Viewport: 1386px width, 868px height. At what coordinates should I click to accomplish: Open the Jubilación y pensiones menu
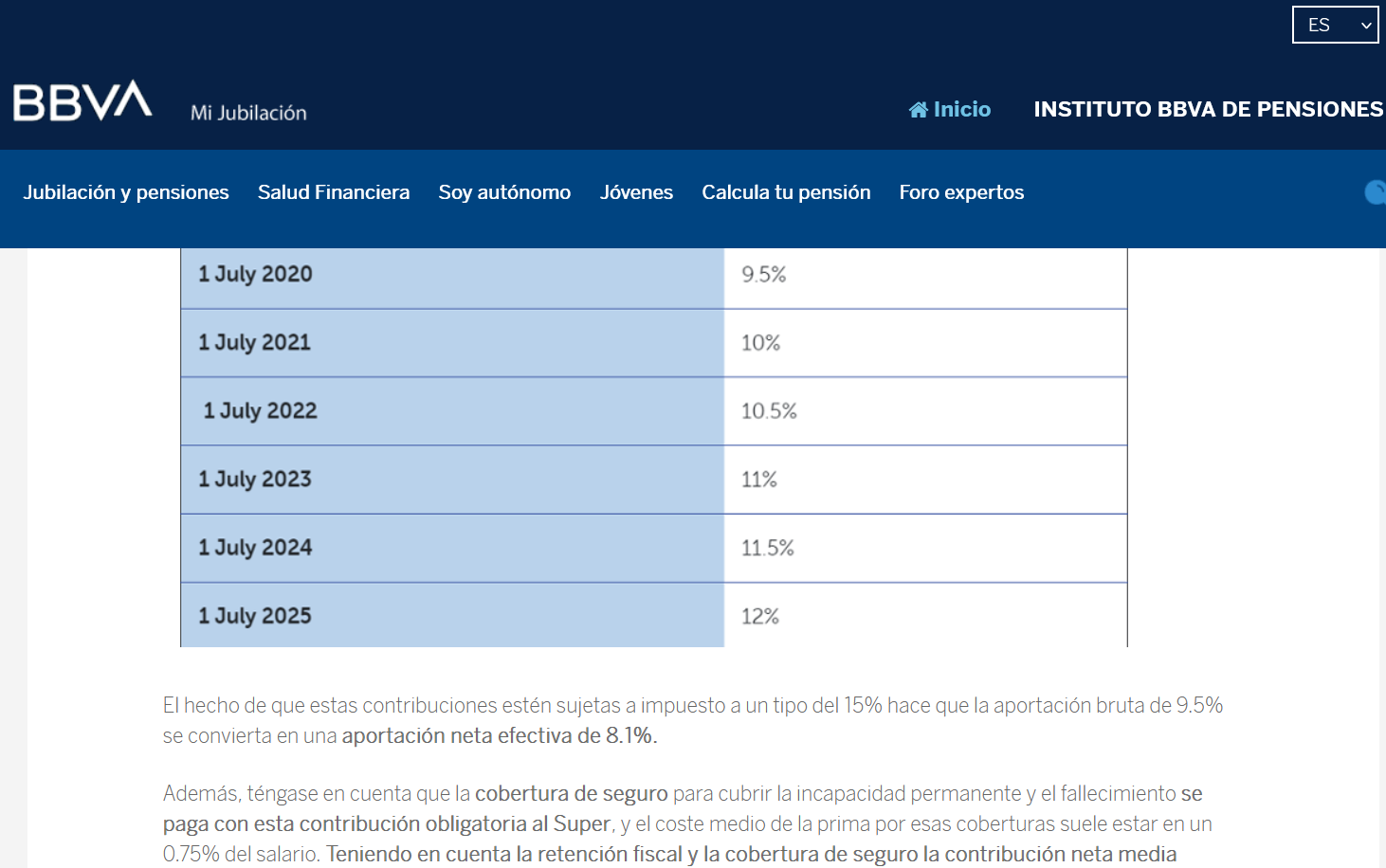[x=126, y=192]
